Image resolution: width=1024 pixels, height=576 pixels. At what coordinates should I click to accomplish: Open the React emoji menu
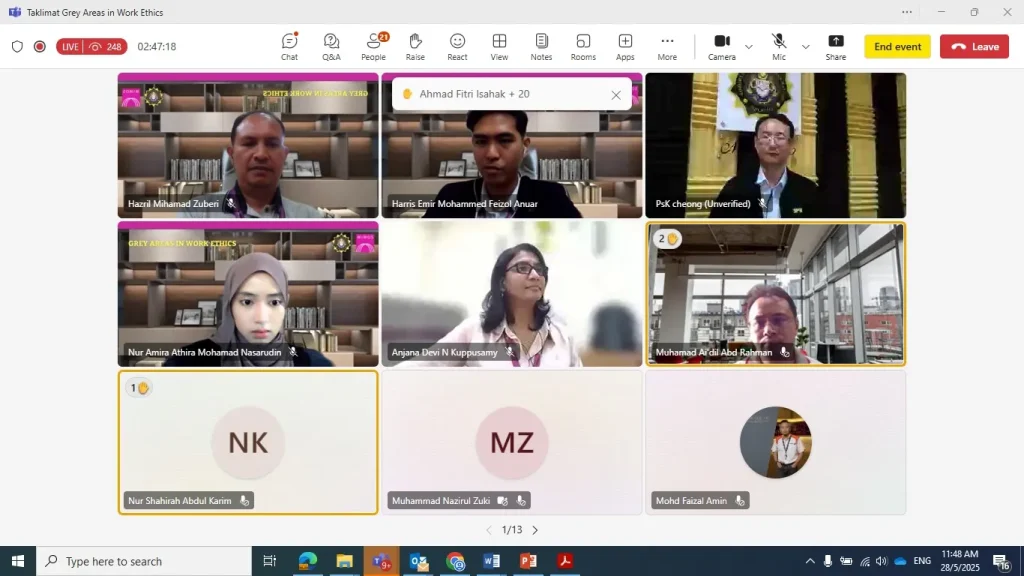(x=457, y=46)
